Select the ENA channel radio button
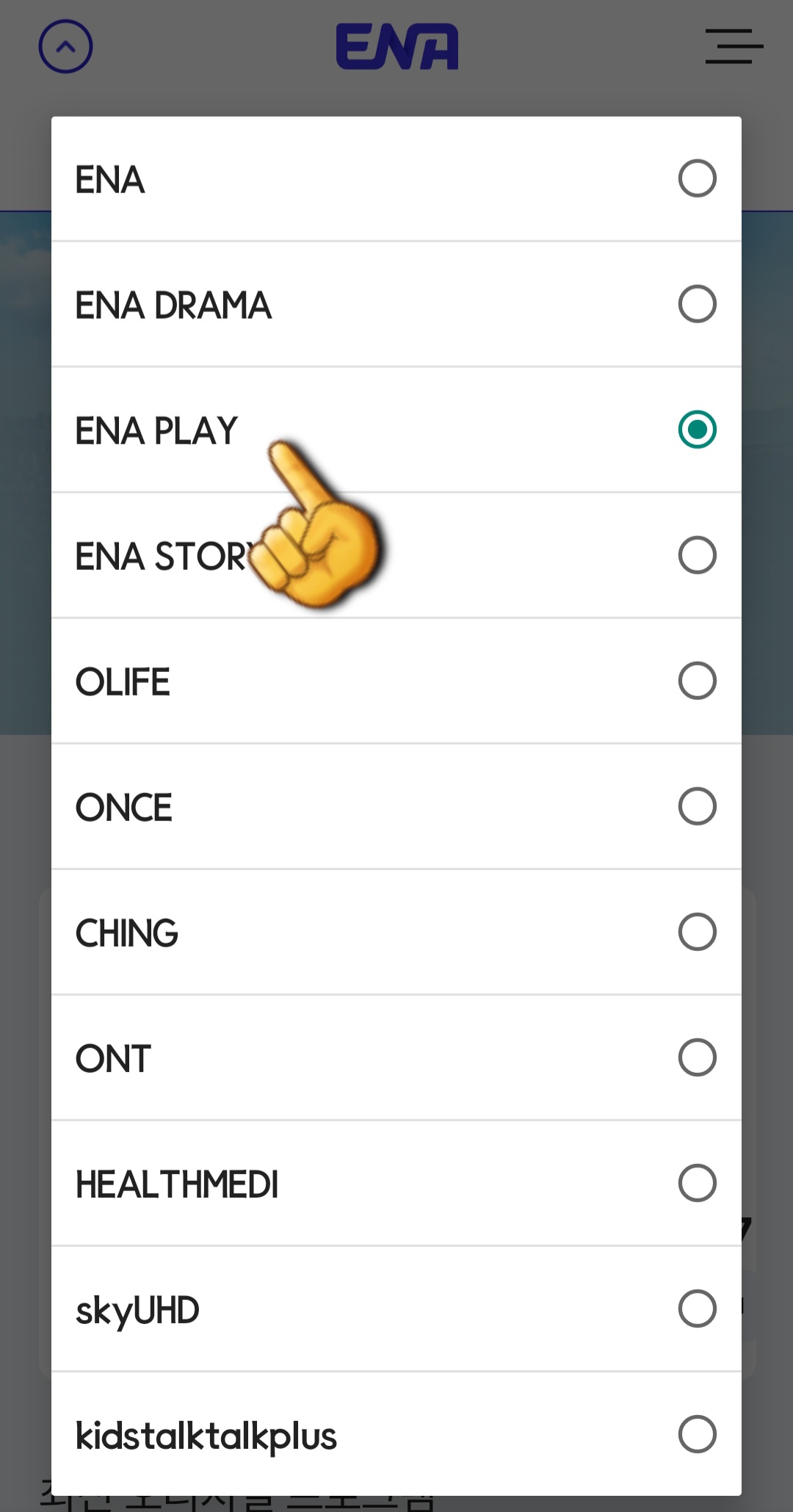Image resolution: width=793 pixels, height=1512 pixels. tap(696, 178)
